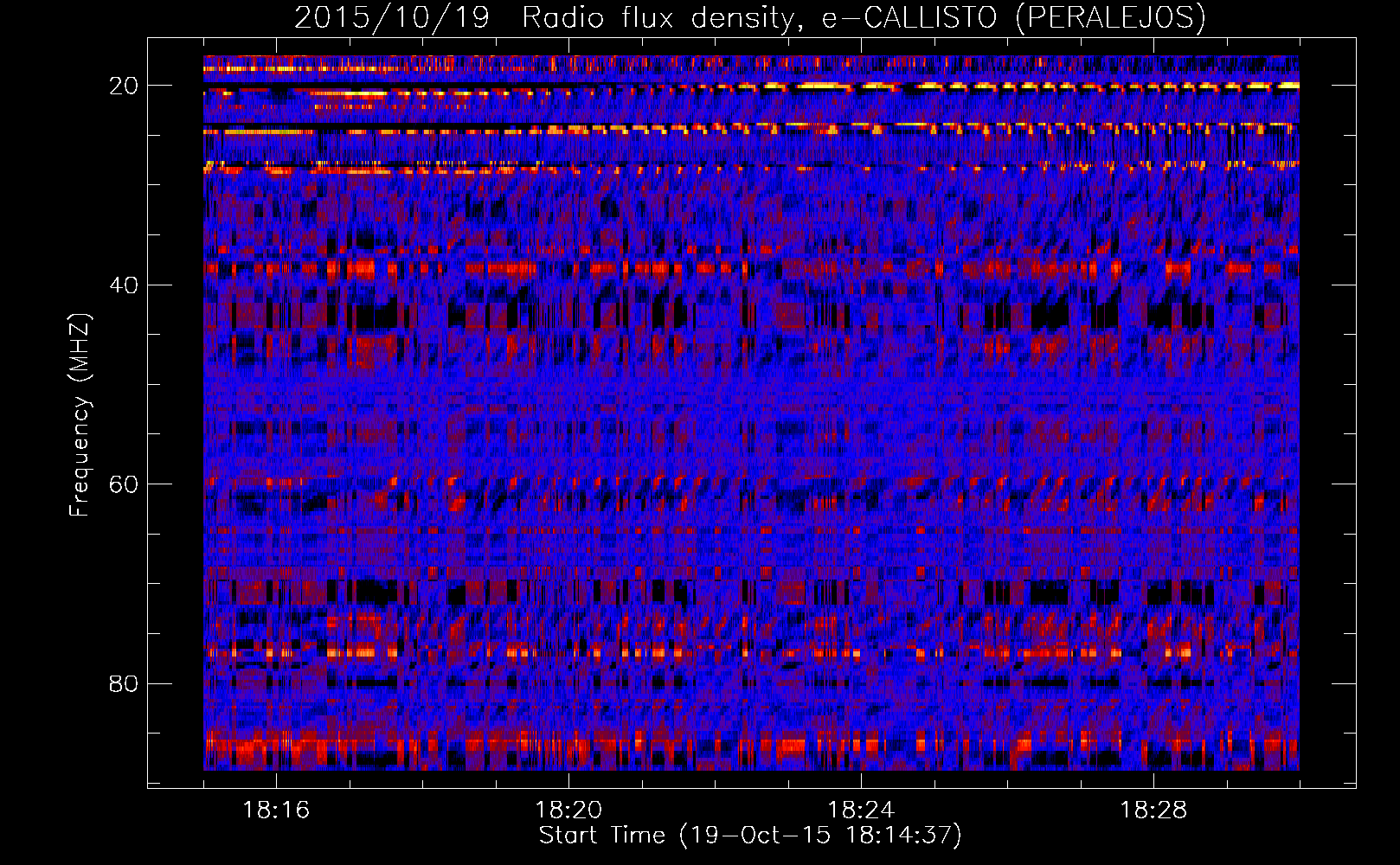
Task: Click the 18:20 time tick label
Action: (x=568, y=811)
